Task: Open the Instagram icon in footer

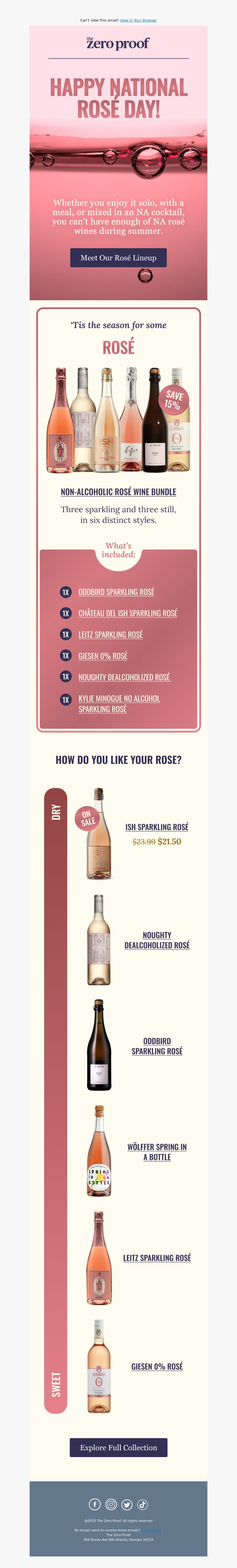Action: pyautogui.click(x=111, y=1504)
